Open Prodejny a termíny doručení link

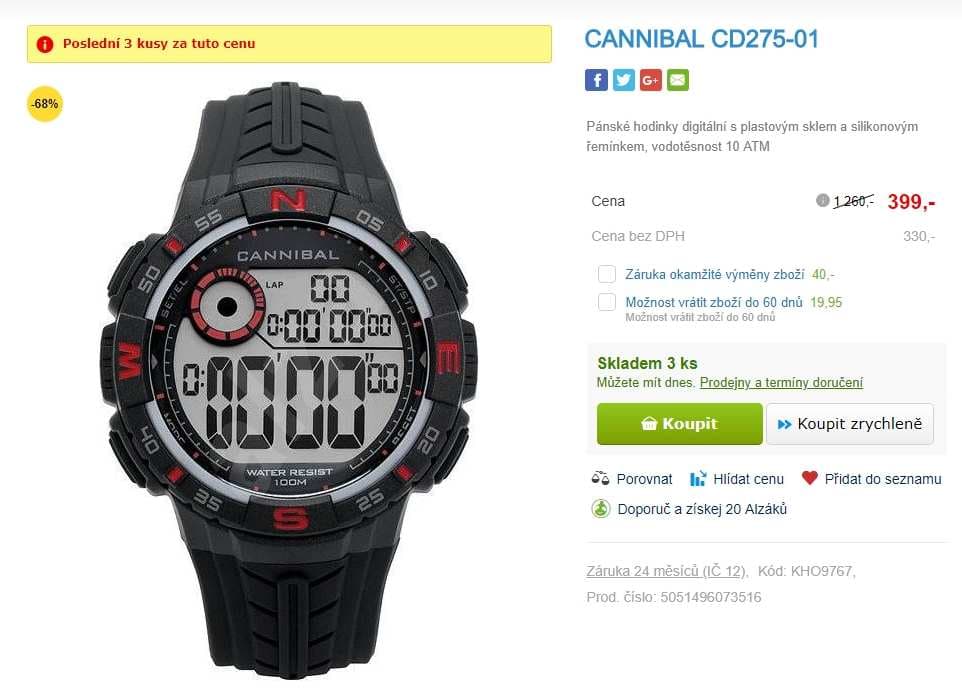tap(781, 382)
